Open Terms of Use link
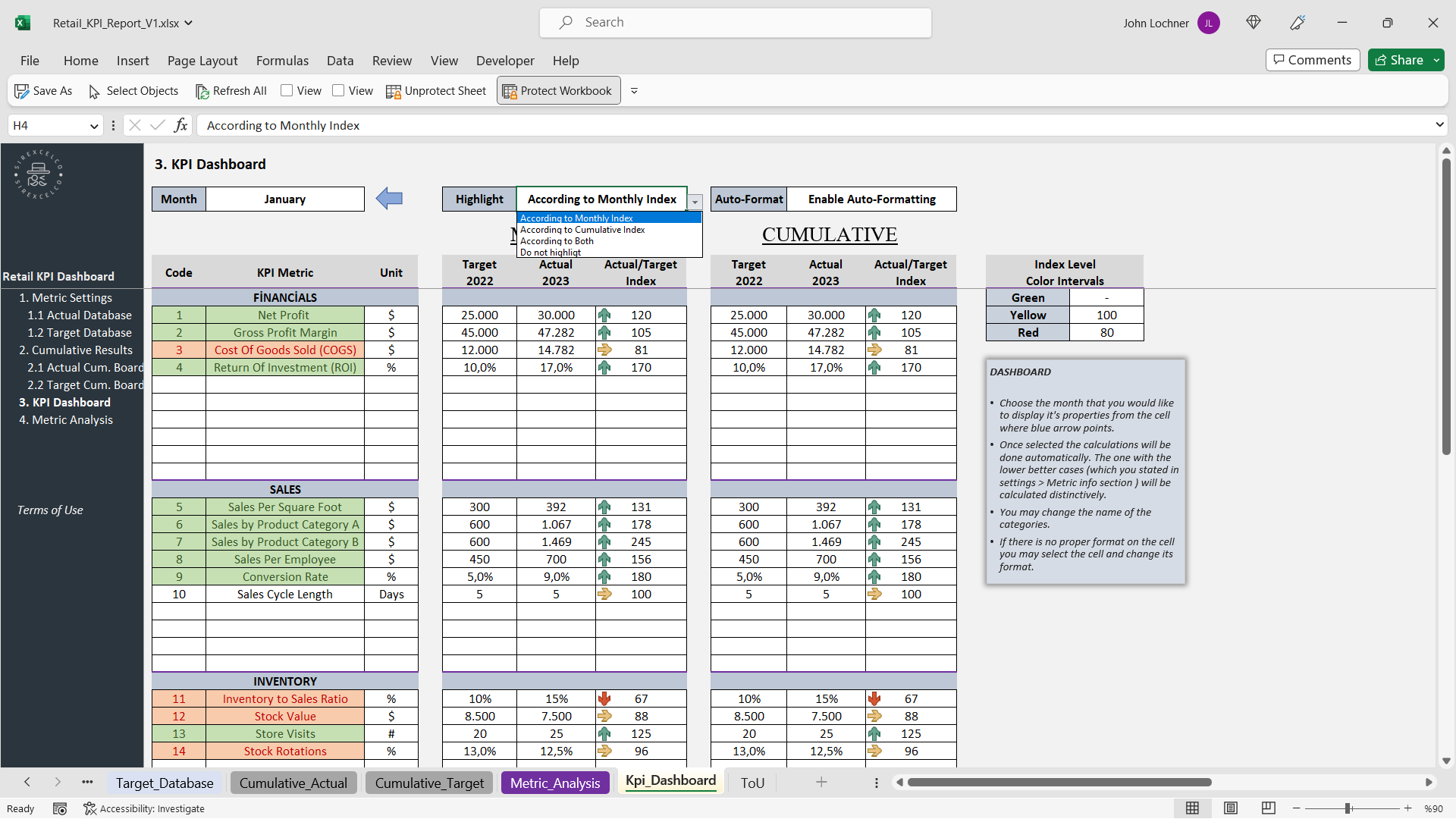The image size is (1456, 819). pos(50,510)
